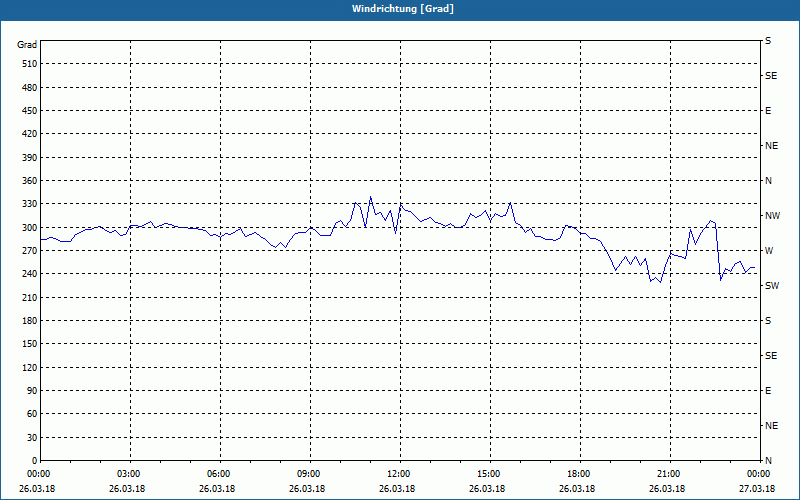
Task: Click the 120 y-axis tick label
Action: pyautogui.click(x=30, y=368)
